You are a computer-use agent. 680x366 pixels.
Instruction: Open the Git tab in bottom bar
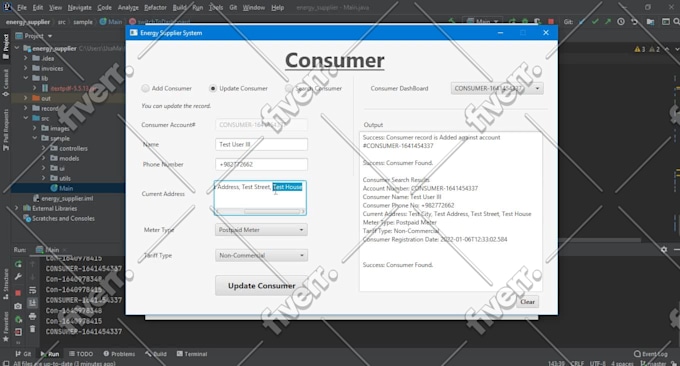tap(23, 354)
